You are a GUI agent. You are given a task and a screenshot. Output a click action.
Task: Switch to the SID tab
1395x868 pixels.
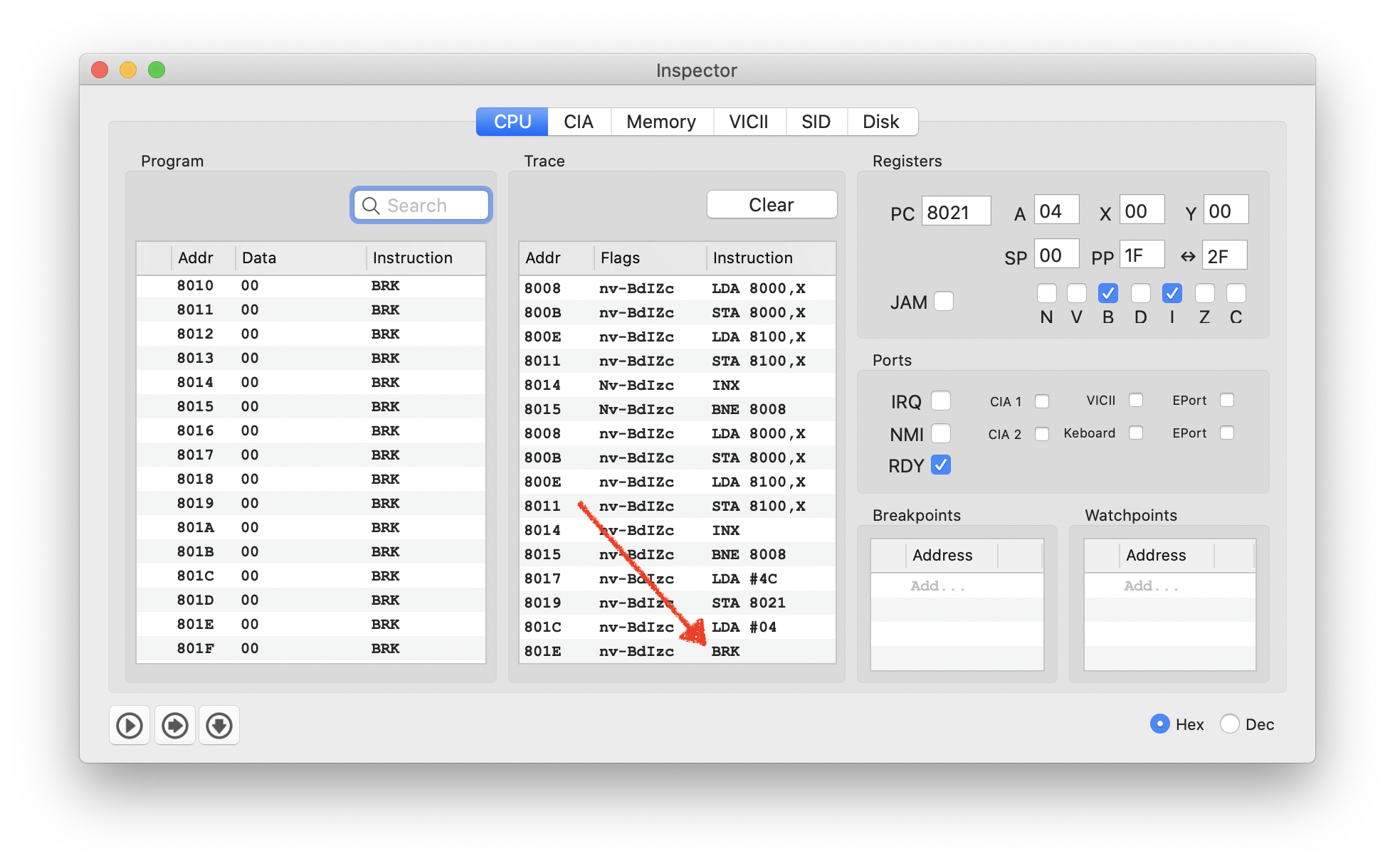pos(816,122)
